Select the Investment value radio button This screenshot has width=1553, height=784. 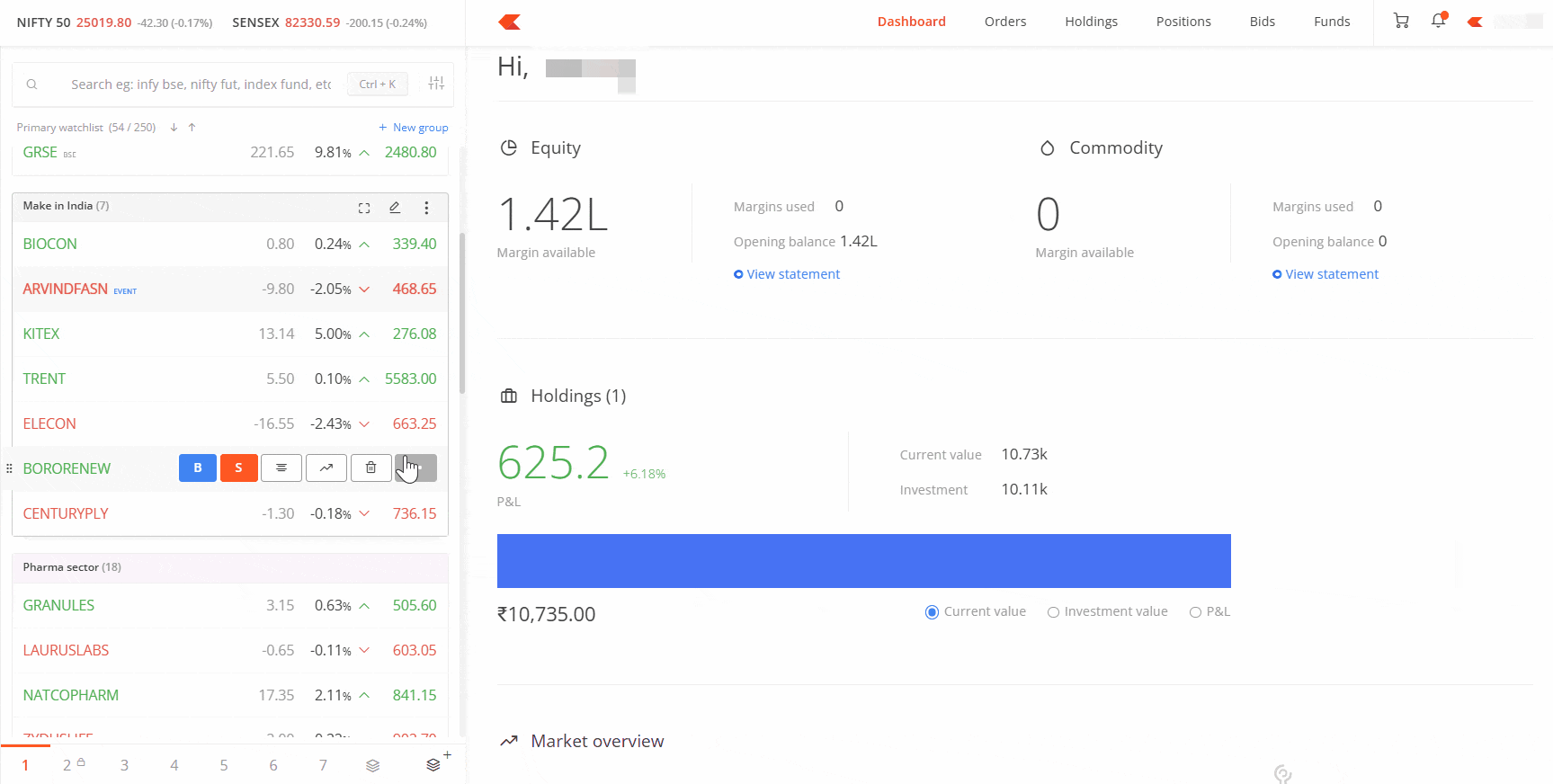tap(1053, 612)
